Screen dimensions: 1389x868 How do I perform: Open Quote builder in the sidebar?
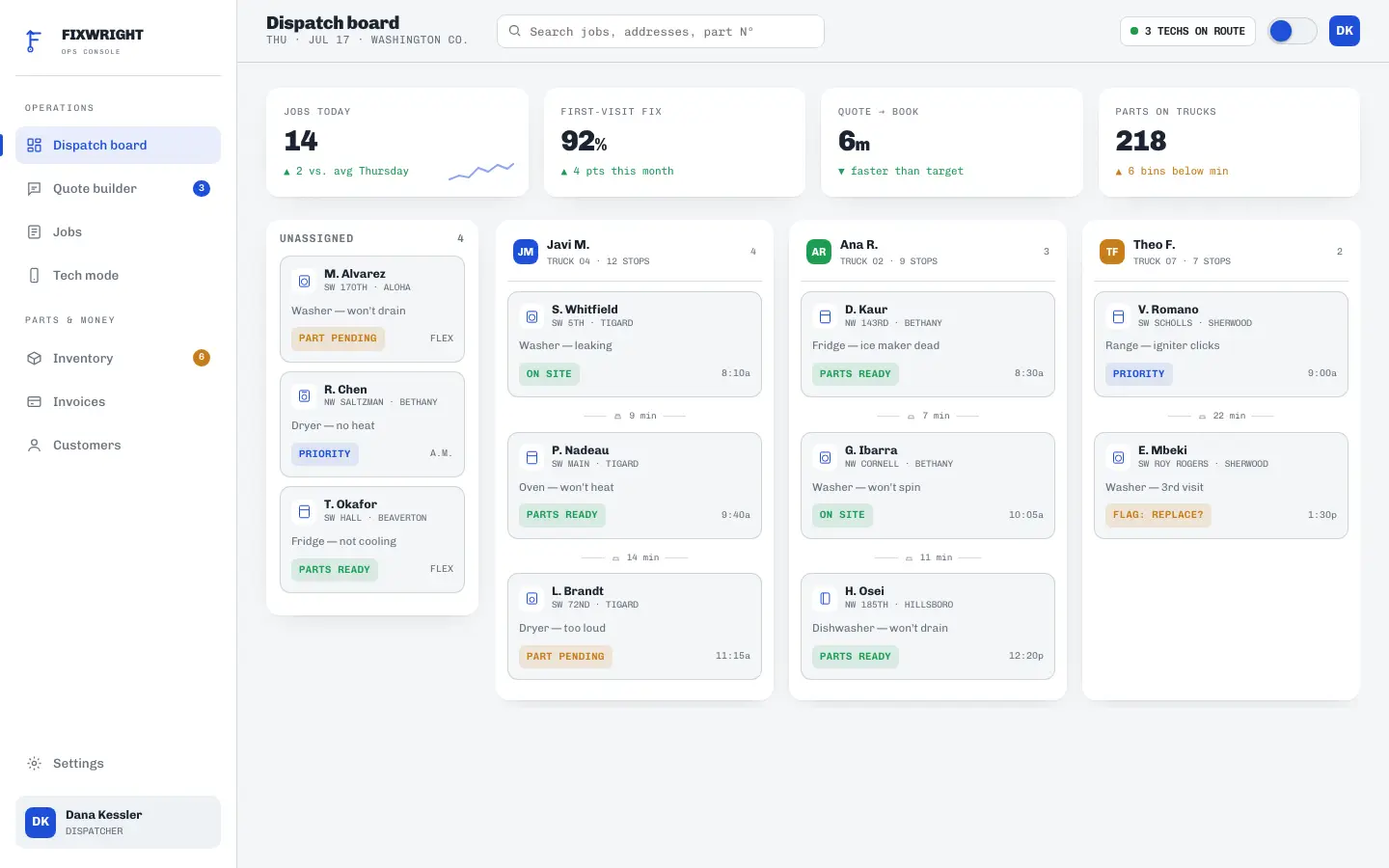[118, 189]
